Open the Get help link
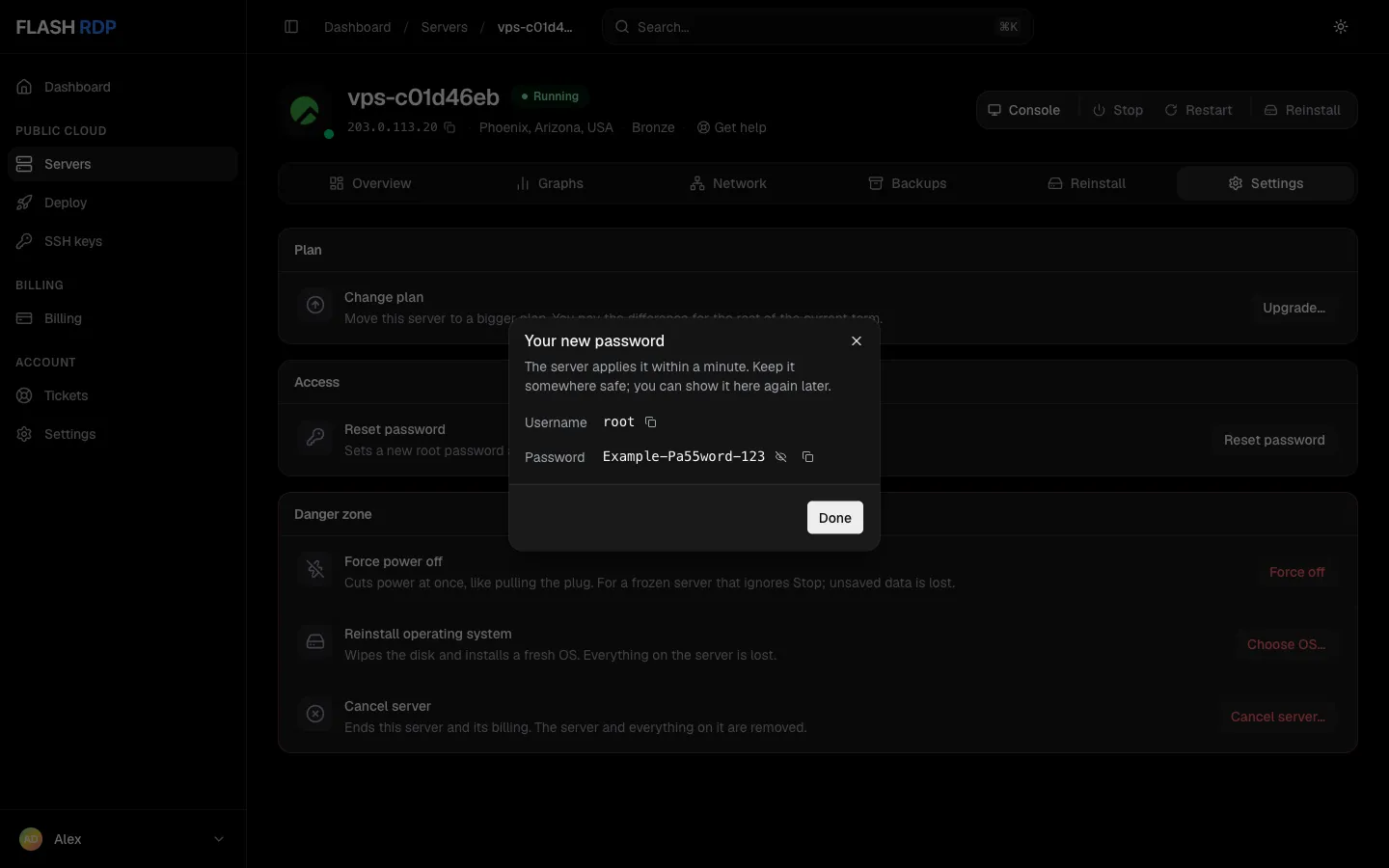Image resolution: width=1389 pixels, height=868 pixels. [x=732, y=127]
